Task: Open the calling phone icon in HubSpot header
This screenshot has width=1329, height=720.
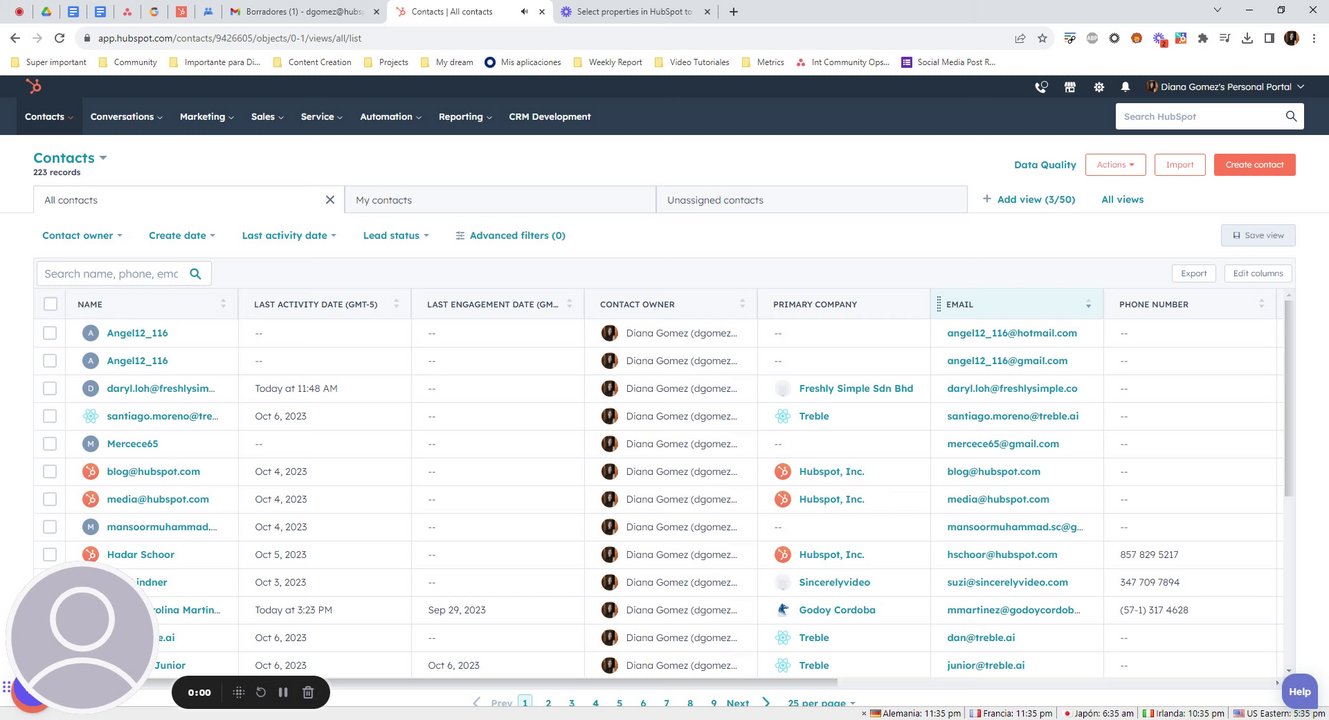Action: coord(1041,87)
